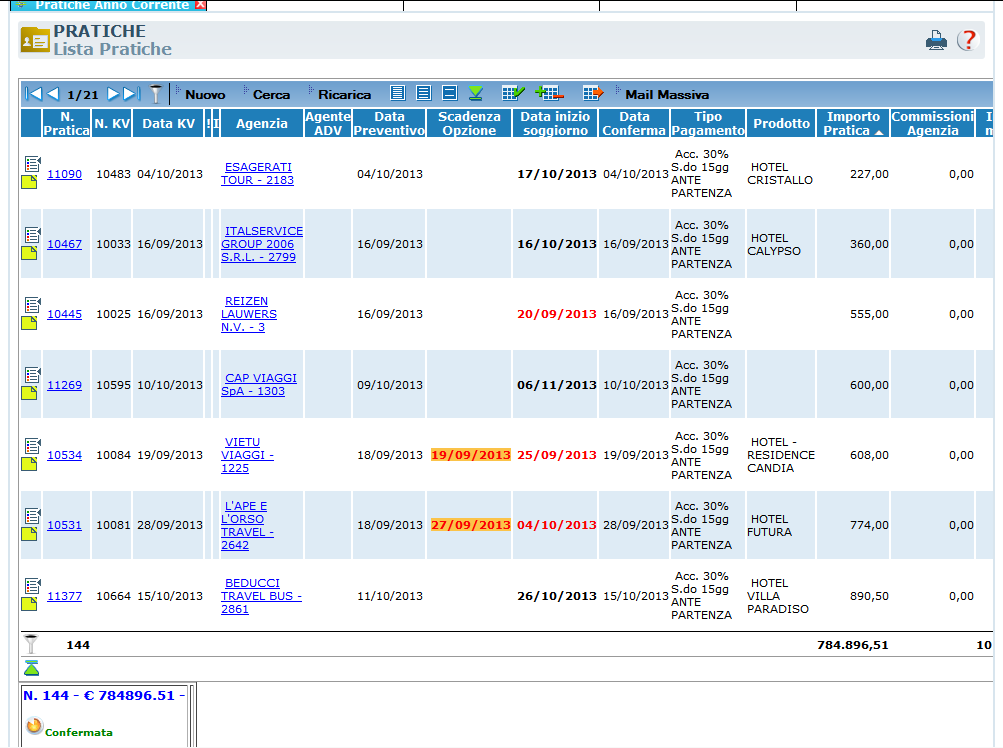
Task: Select the densest row layout icon
Action: [x=397, y=93]
